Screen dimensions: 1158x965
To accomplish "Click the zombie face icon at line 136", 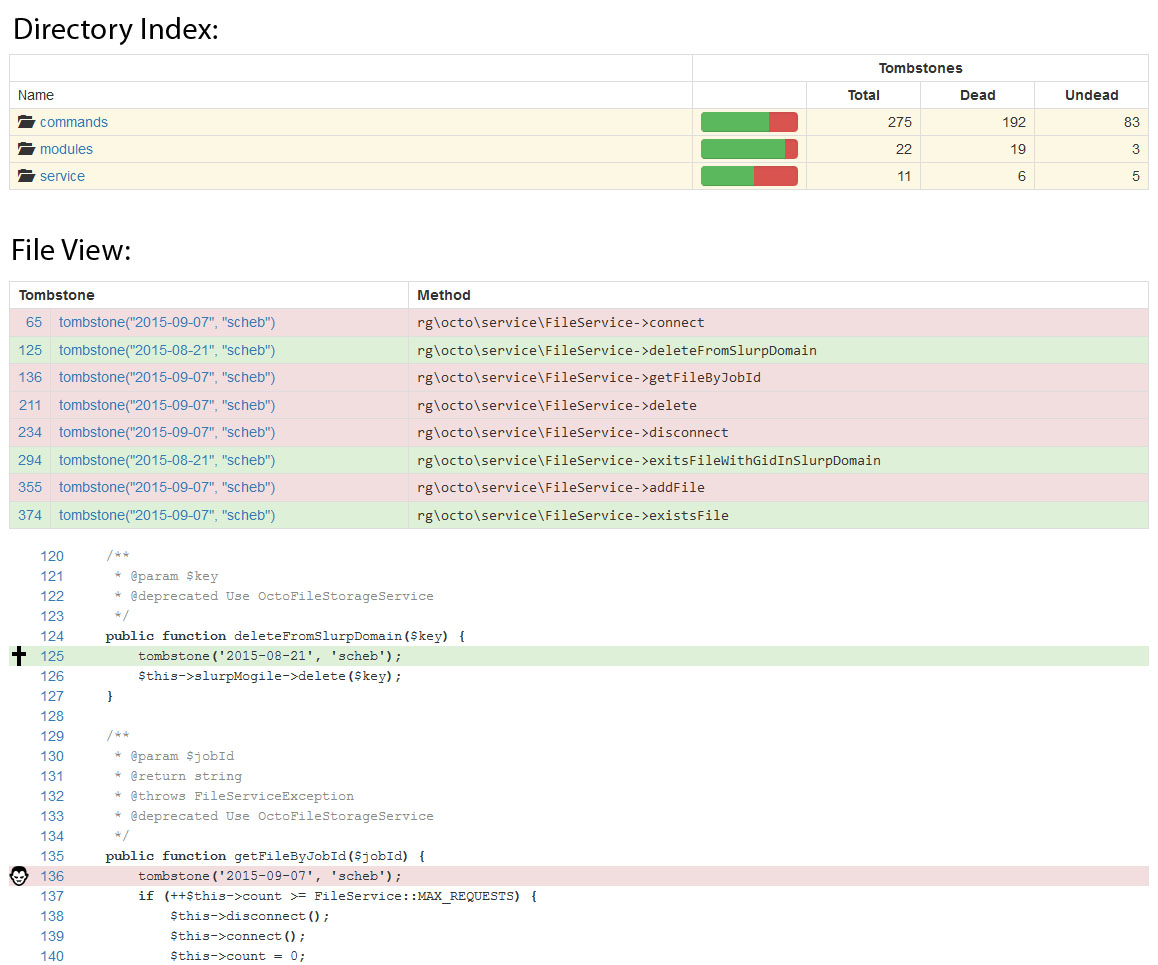I will pyautogui.click(x=18, y=876).
